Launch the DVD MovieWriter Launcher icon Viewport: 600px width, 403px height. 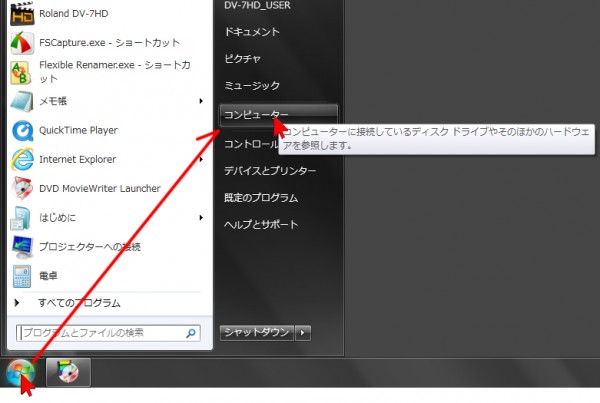click(22, 188)
